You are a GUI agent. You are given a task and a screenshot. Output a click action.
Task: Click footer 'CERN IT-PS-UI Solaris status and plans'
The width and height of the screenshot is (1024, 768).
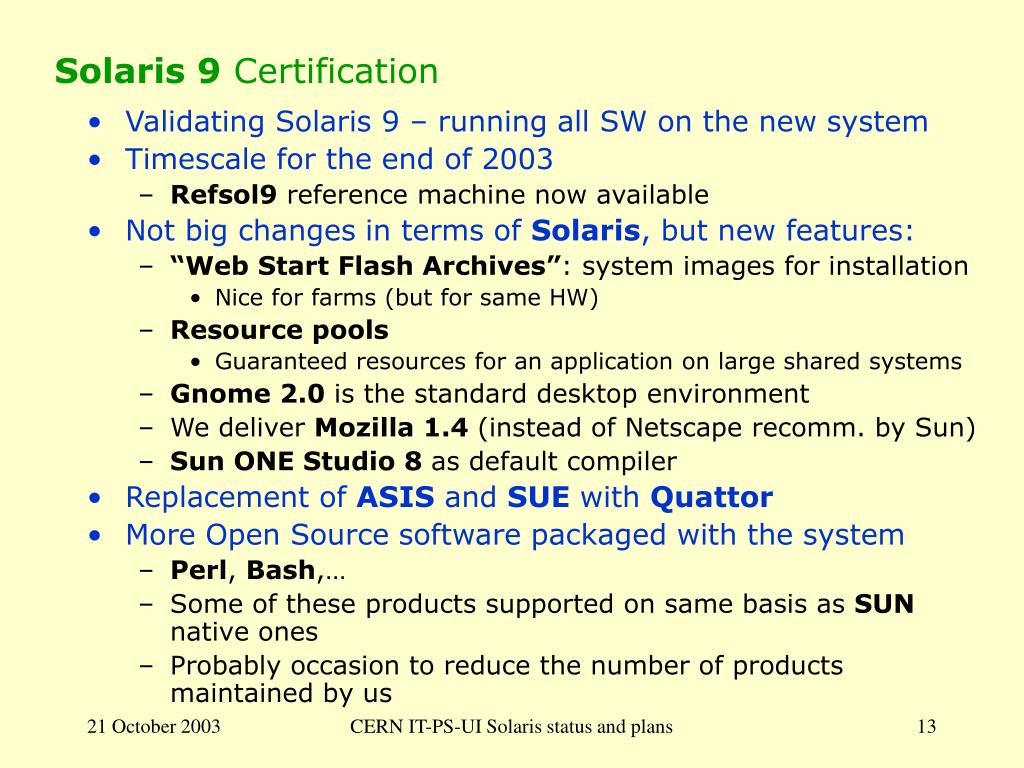coord(511,727)
